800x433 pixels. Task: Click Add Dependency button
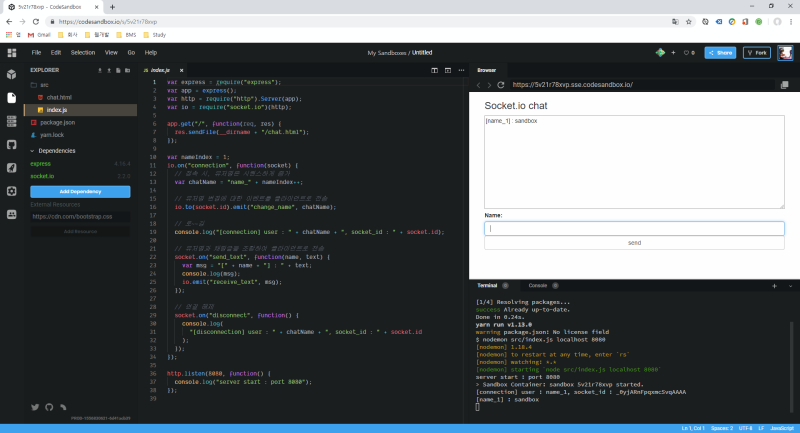80,192
